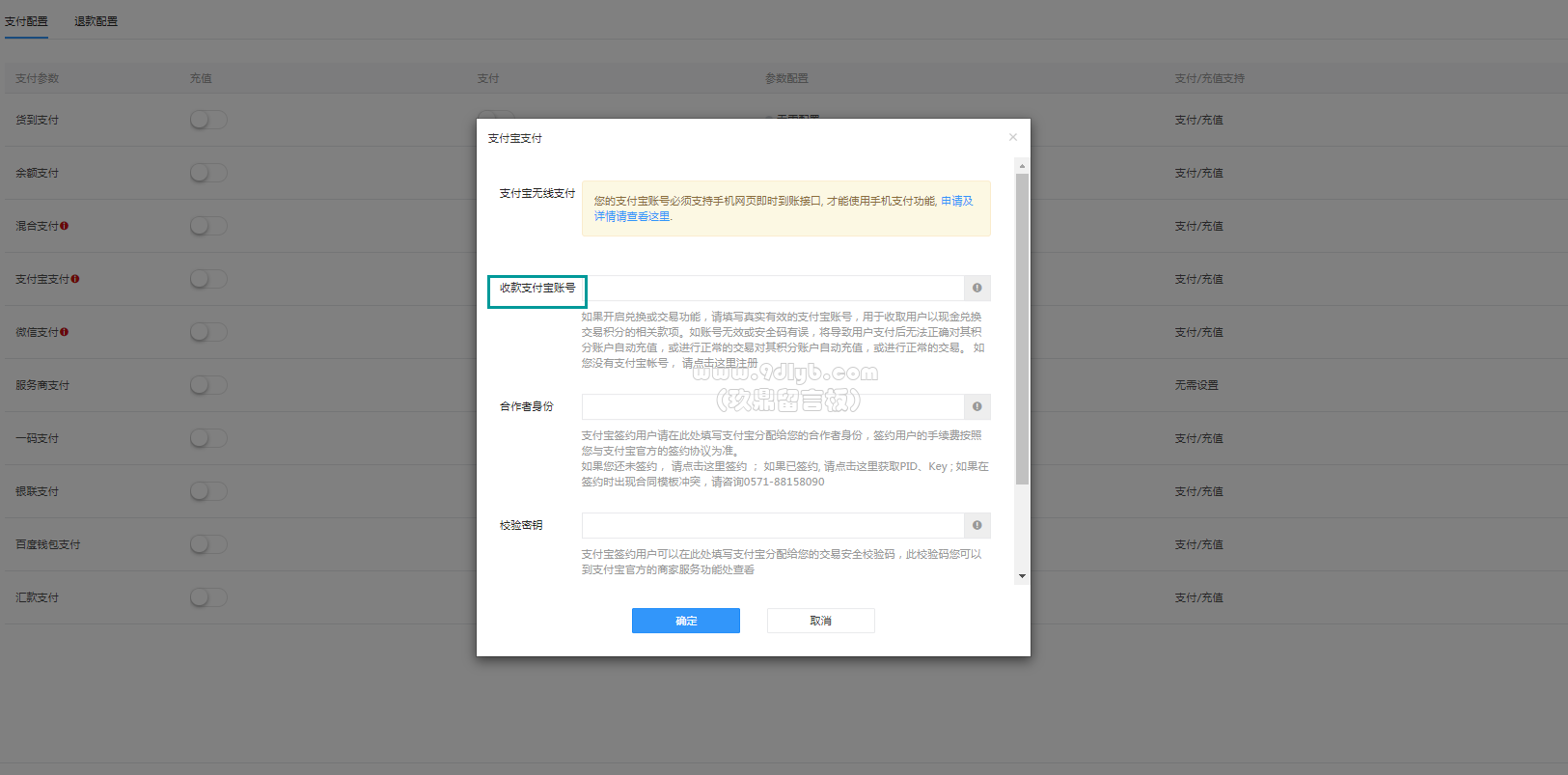Click 混合支付 row name
Screen dimensions: 1568x775
(x=38, y=226)
